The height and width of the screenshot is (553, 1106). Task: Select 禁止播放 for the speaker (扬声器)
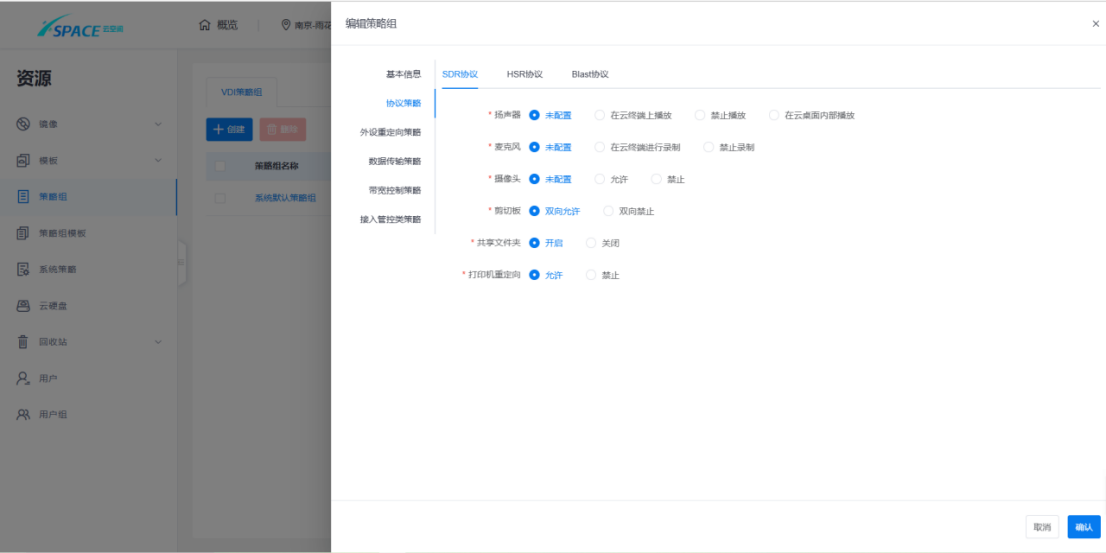700,115
